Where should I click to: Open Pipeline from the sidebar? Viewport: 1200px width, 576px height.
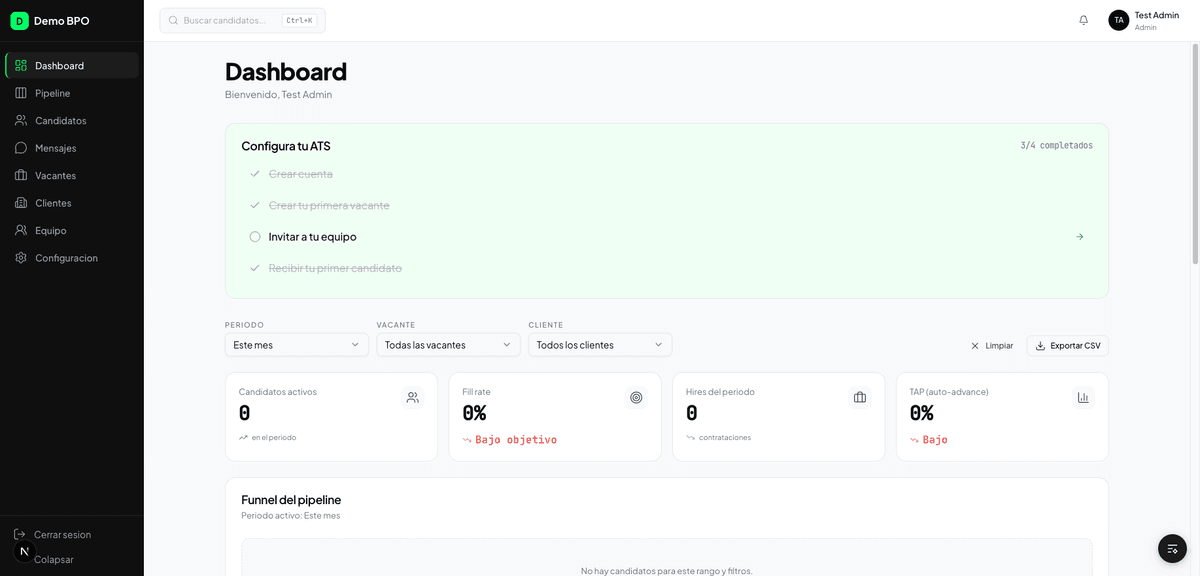coord(72,93)
